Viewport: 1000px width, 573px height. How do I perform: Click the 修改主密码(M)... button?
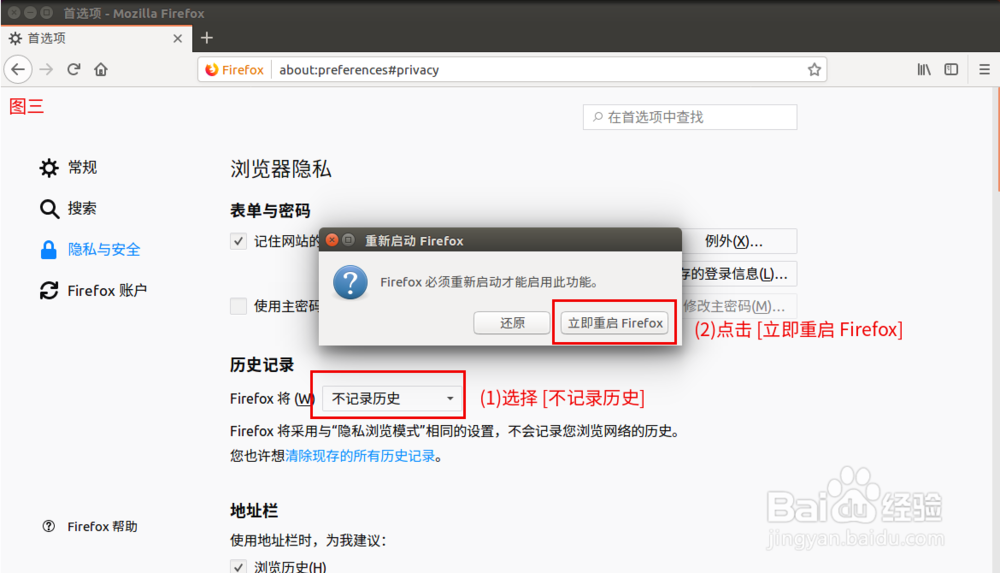click(x=739, y=306)
